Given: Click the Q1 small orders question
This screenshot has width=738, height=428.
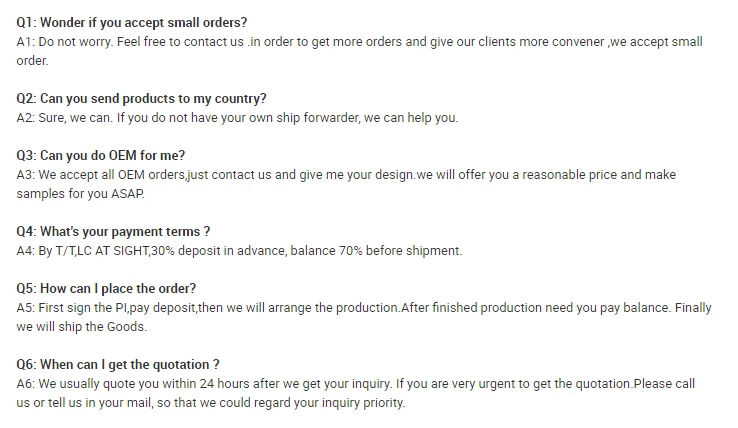Looking at the screenshot, I should (132, 22).
